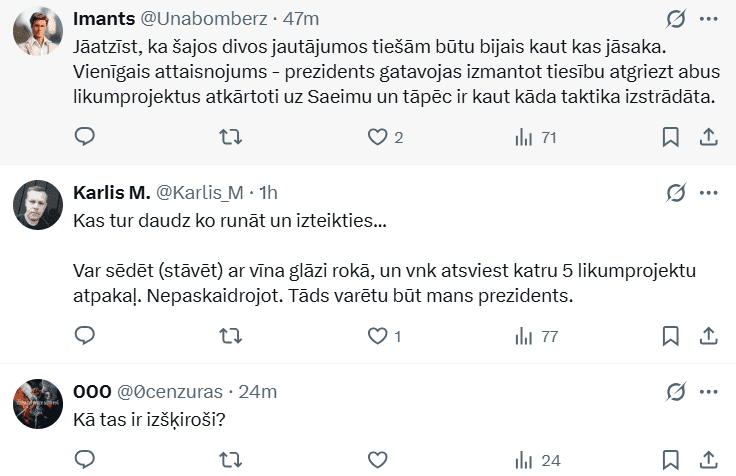
Task: Open Imants profile name link
Action: [104, 19]
